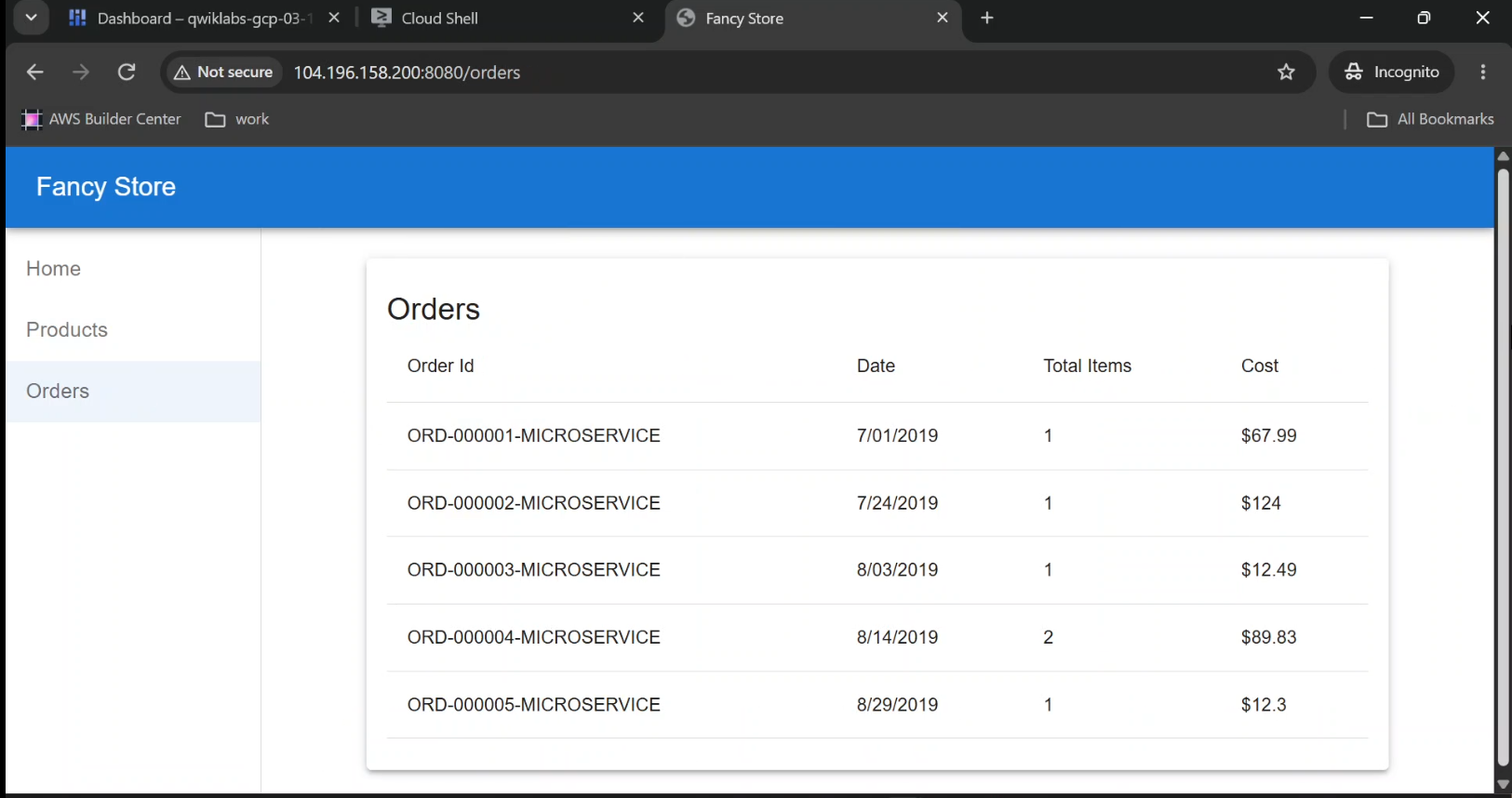Screen dimensions: 1512x798
Task: Close the Cloud Shell tab
Action: click(638, 18)
